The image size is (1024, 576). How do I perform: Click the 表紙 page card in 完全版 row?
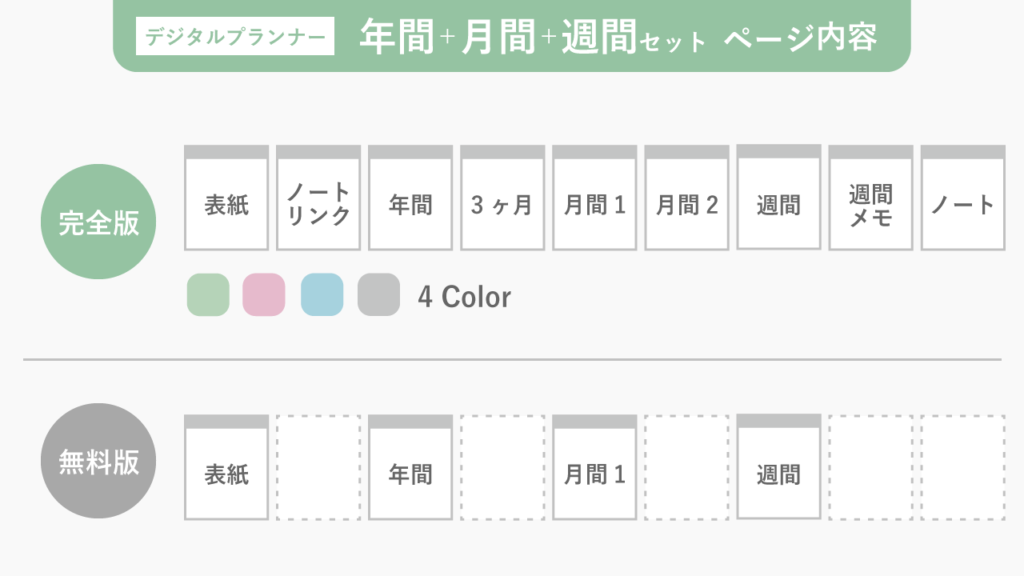pyautogui.click(x=227, y=198)
